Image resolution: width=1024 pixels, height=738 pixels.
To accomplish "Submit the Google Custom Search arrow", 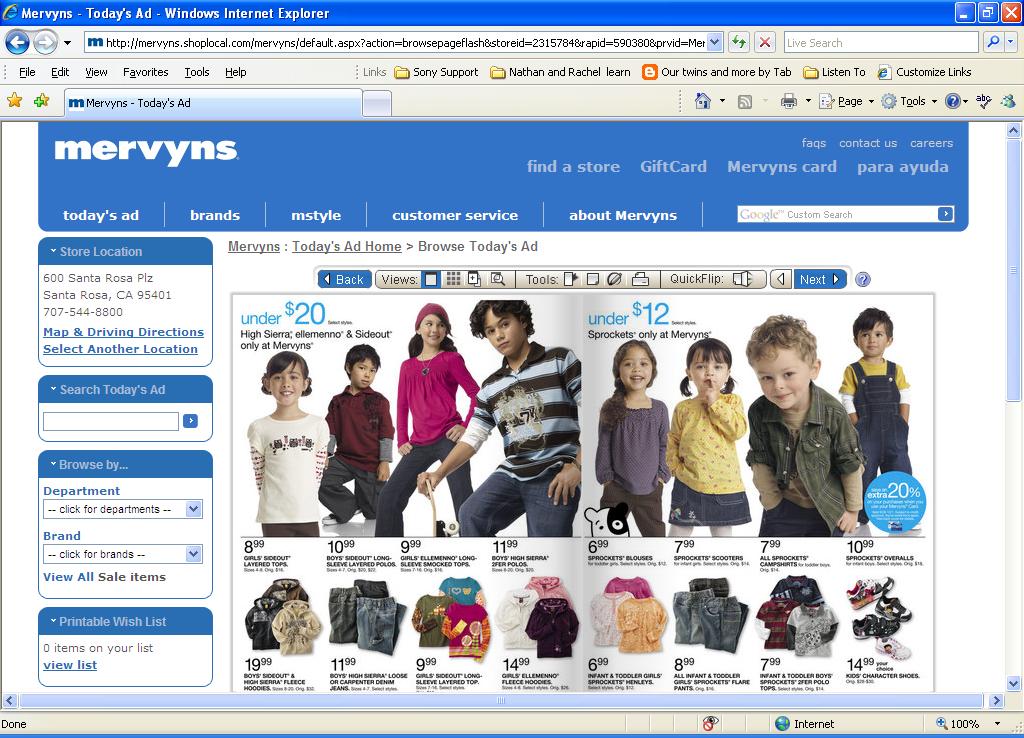I will (946, 214).
